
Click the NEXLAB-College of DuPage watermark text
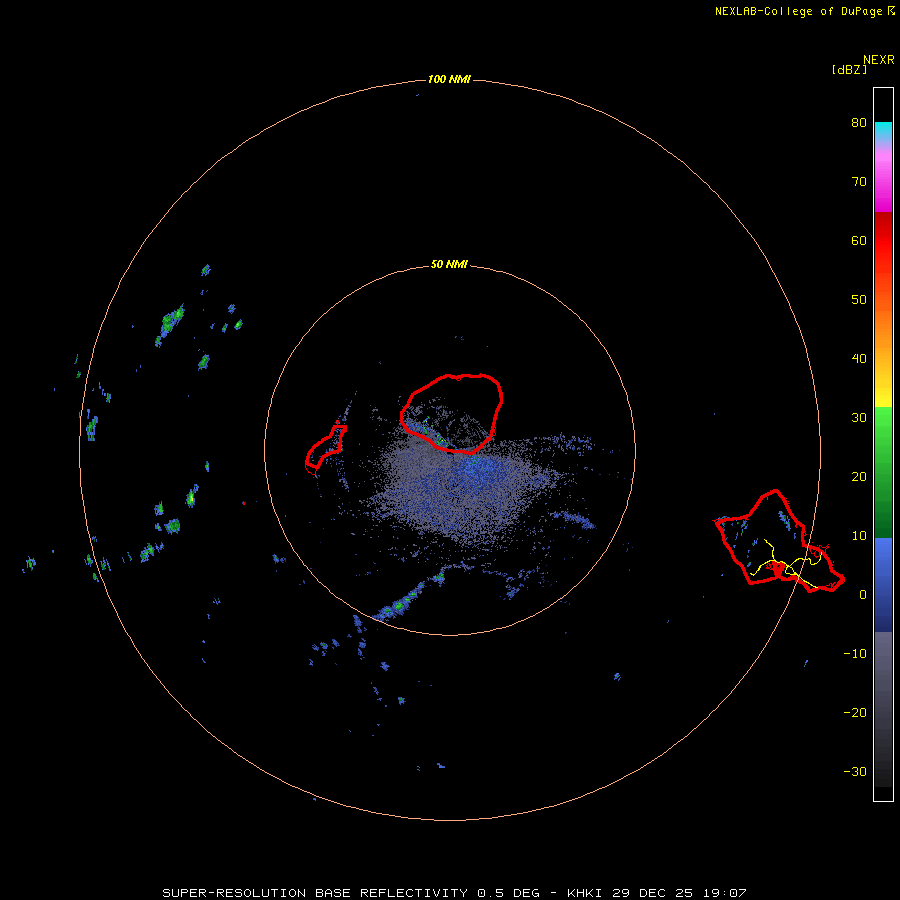click(800, 11)
